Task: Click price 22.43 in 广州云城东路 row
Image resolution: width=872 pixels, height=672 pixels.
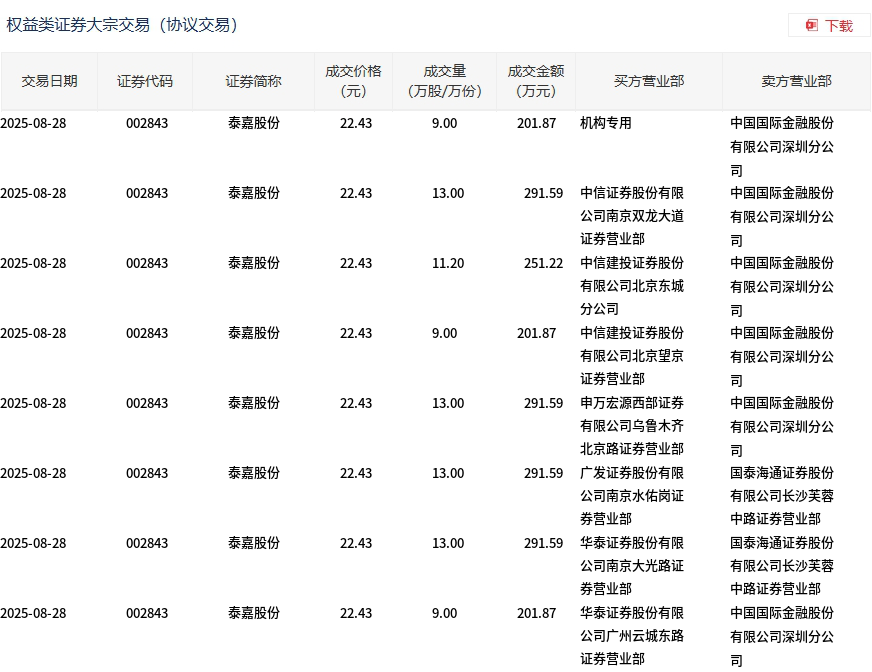Action: [356, 613]
